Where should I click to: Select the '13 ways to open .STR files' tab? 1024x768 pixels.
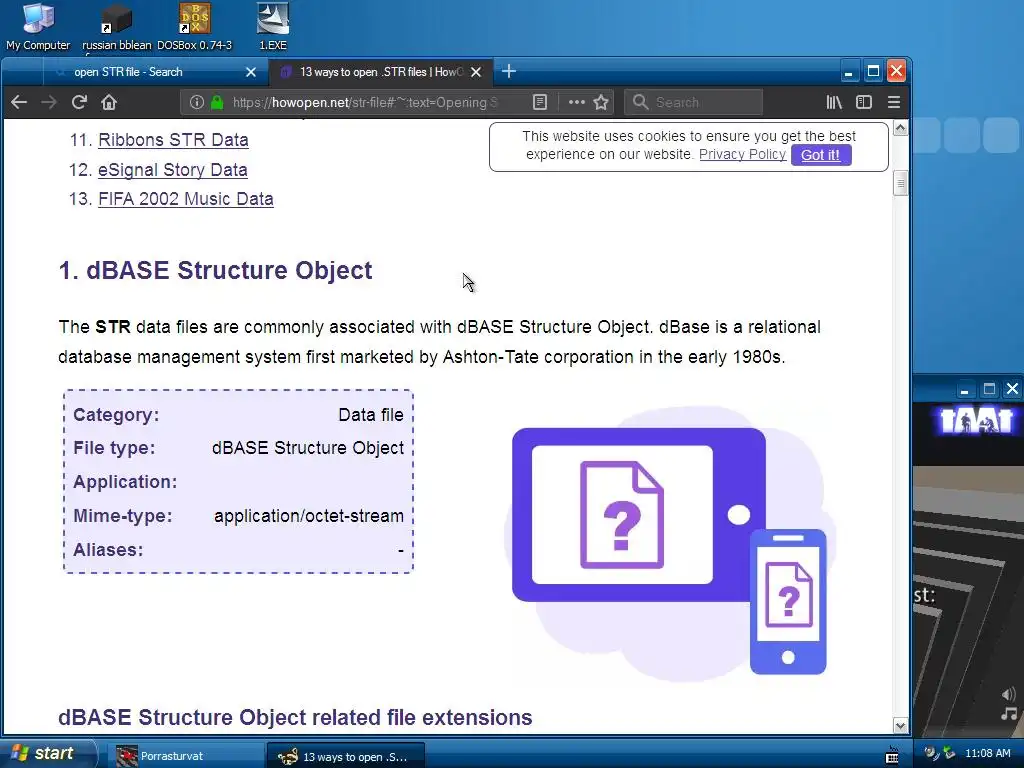(381, 72)
